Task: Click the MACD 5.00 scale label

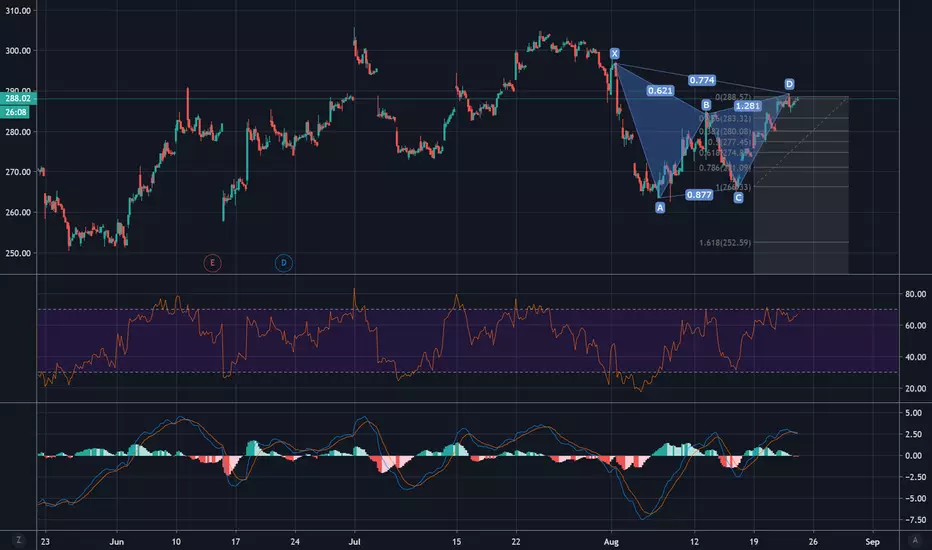Action: (914, 413)
